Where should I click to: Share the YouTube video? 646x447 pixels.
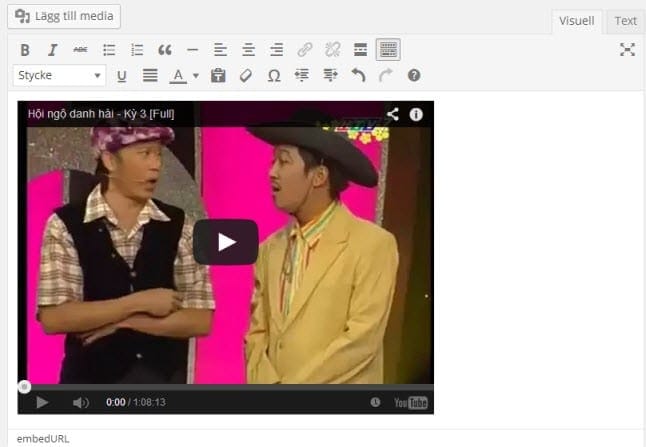(x=393, y=114)
